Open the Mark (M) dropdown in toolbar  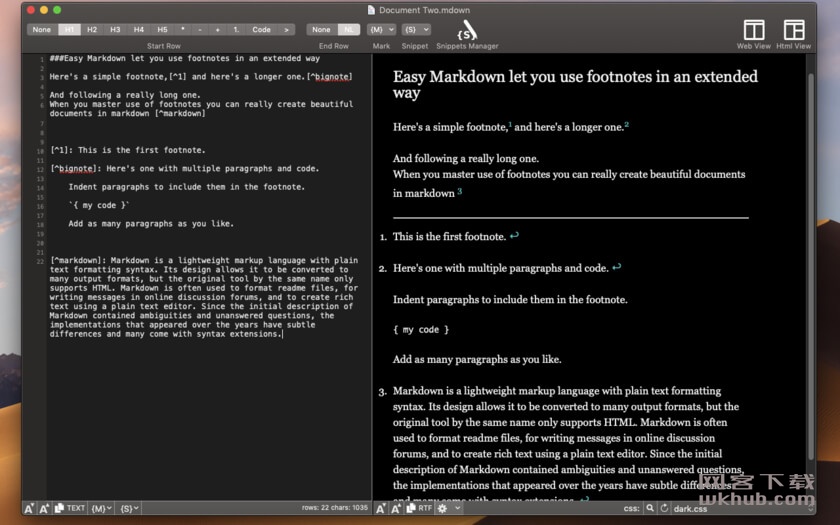click(382, 29)
